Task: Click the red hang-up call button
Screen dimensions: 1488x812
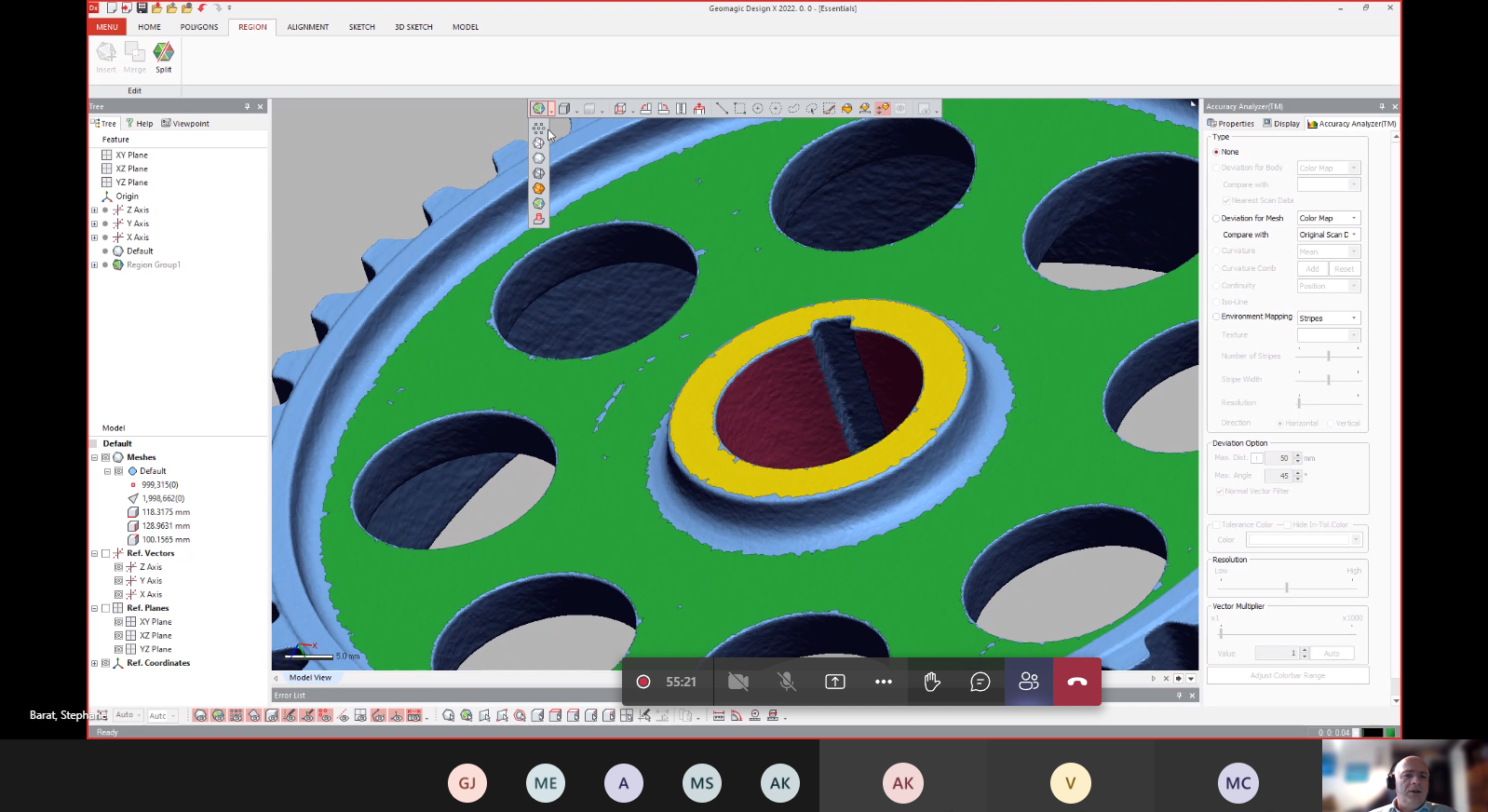Action: pos(1076,682)
